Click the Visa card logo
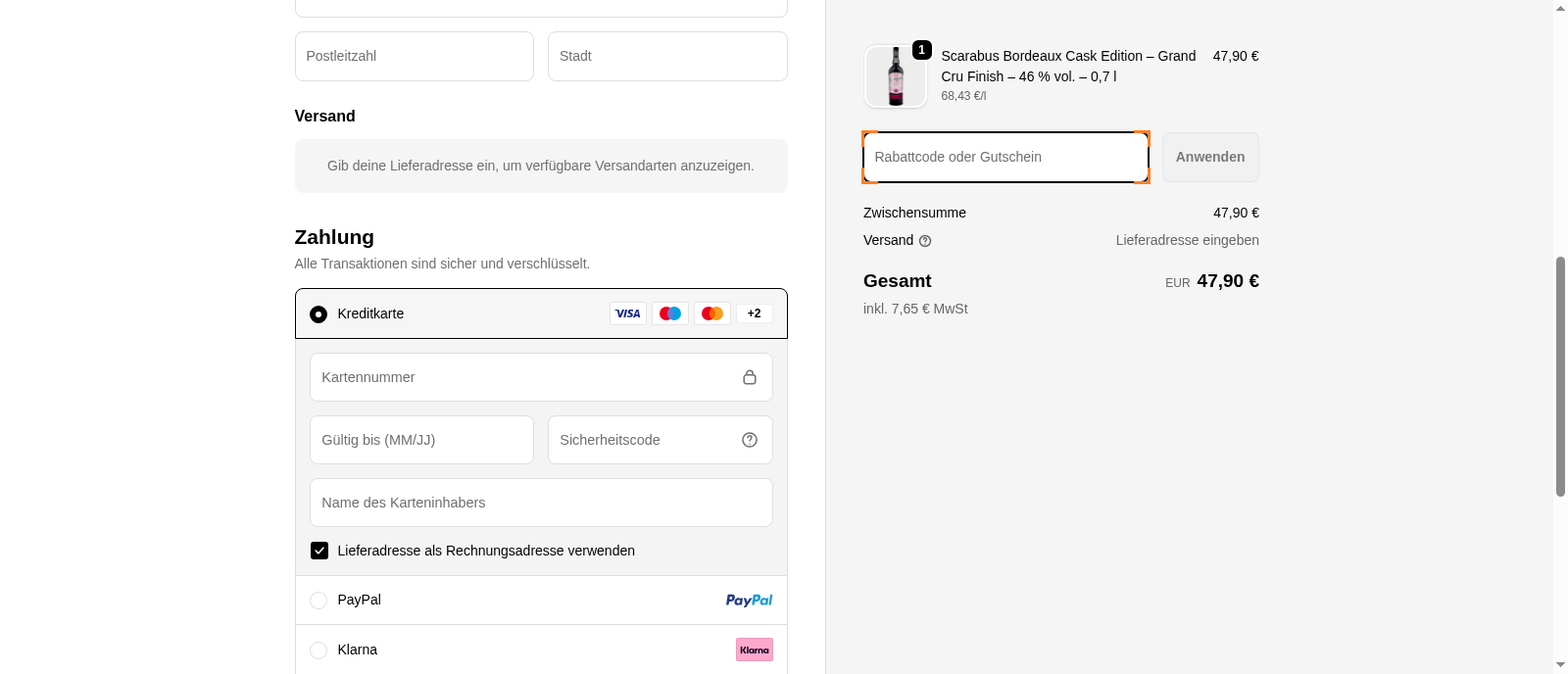Image resolution: width=1568 pixels, height=674 pixels. coord(627,313)
